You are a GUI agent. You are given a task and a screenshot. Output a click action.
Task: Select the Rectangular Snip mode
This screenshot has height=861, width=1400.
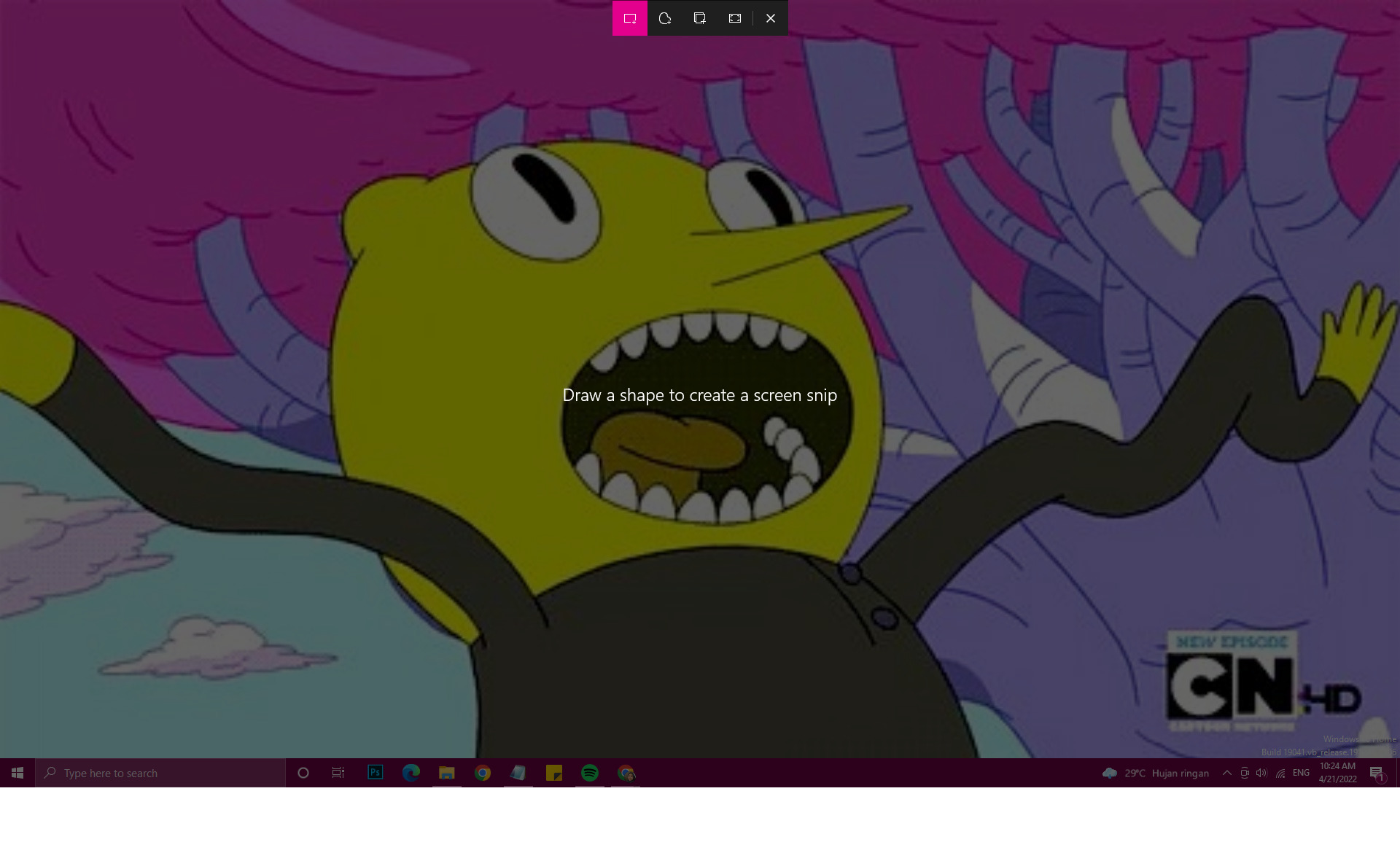(x=630, y=18)
